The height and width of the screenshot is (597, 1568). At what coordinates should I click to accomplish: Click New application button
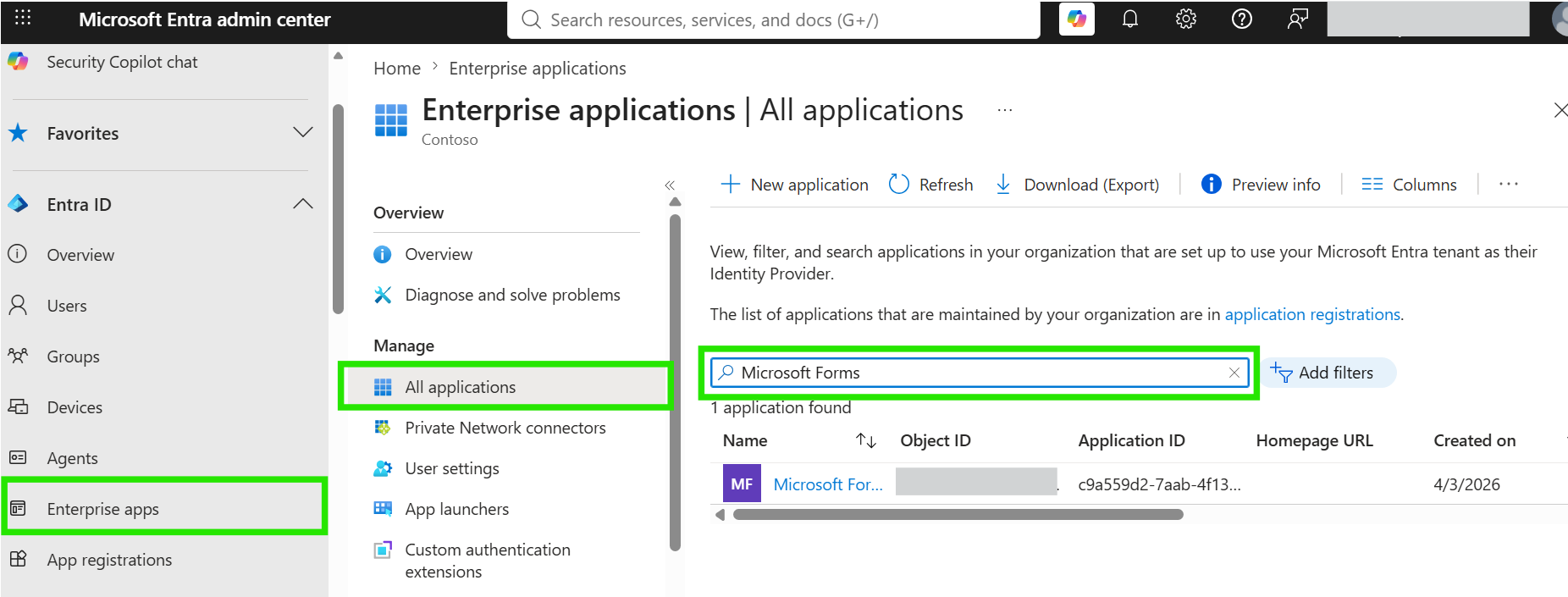click(794, 185)
